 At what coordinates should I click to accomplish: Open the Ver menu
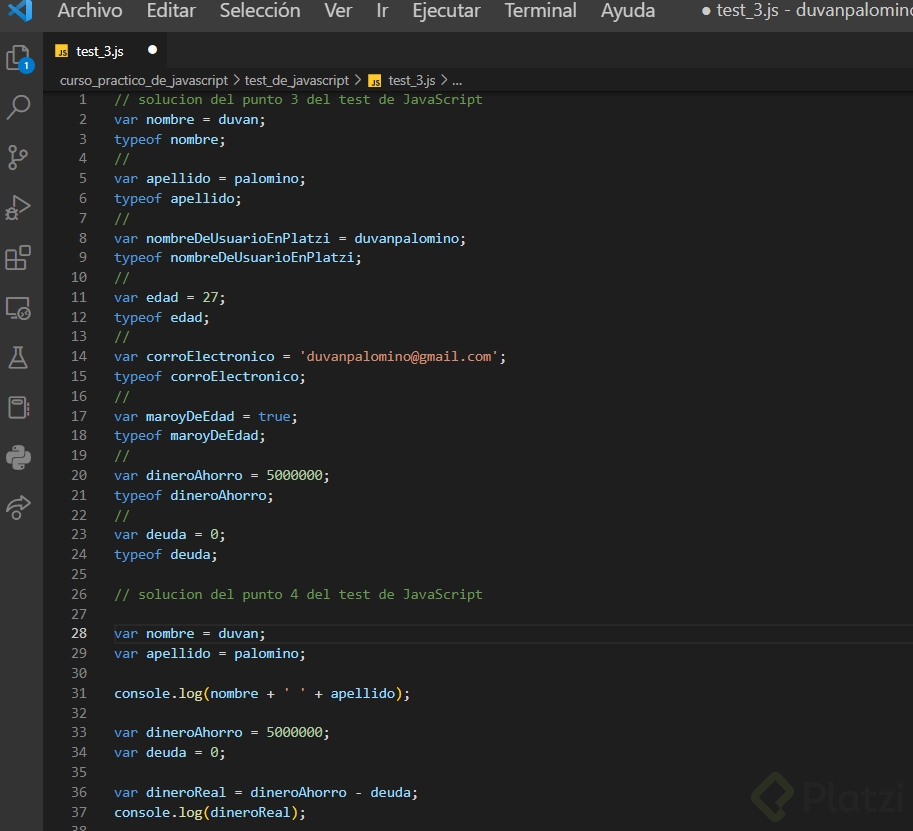(338, 10)
